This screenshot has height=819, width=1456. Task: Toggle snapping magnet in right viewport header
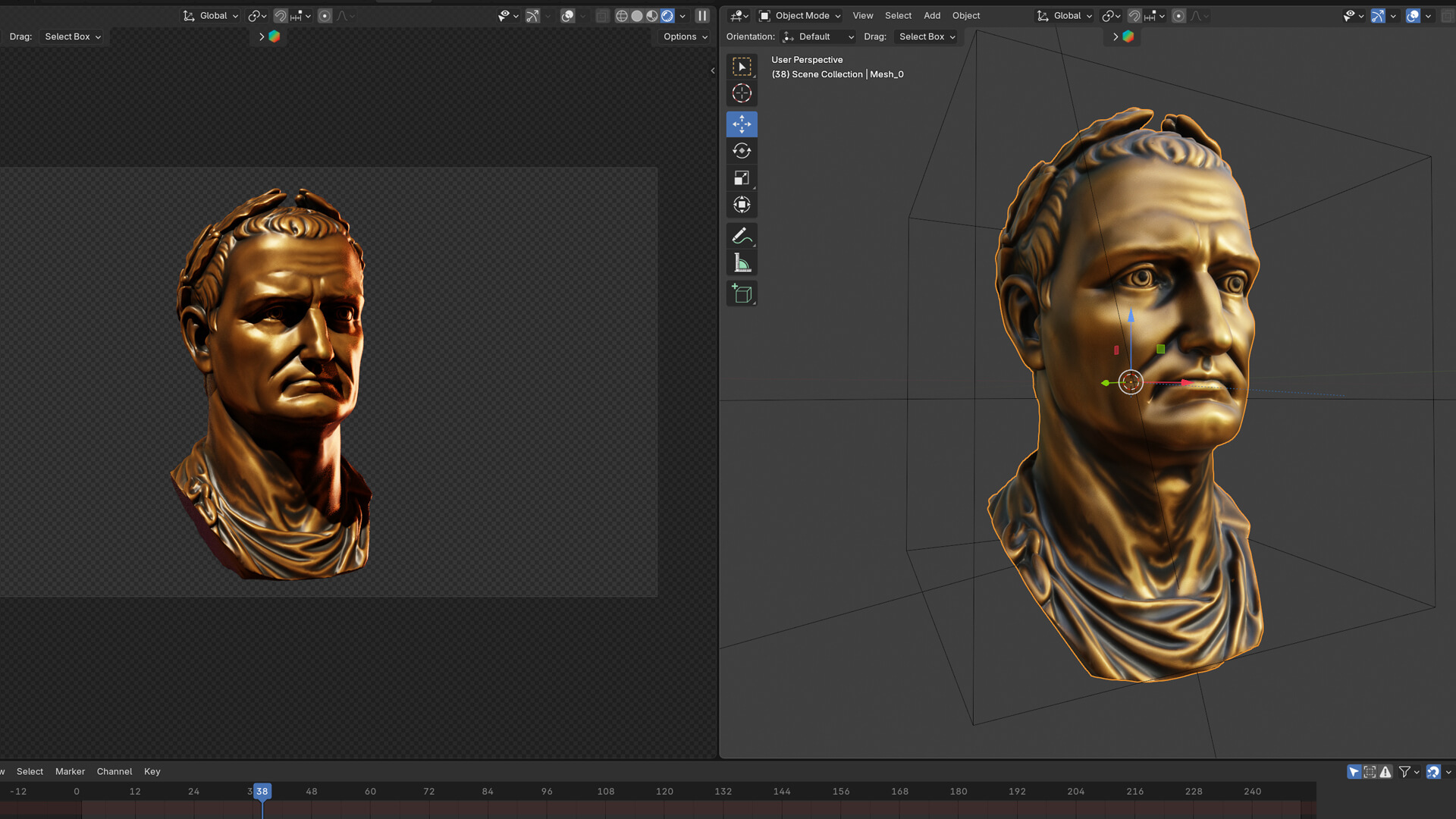[x=1134, y=16]
